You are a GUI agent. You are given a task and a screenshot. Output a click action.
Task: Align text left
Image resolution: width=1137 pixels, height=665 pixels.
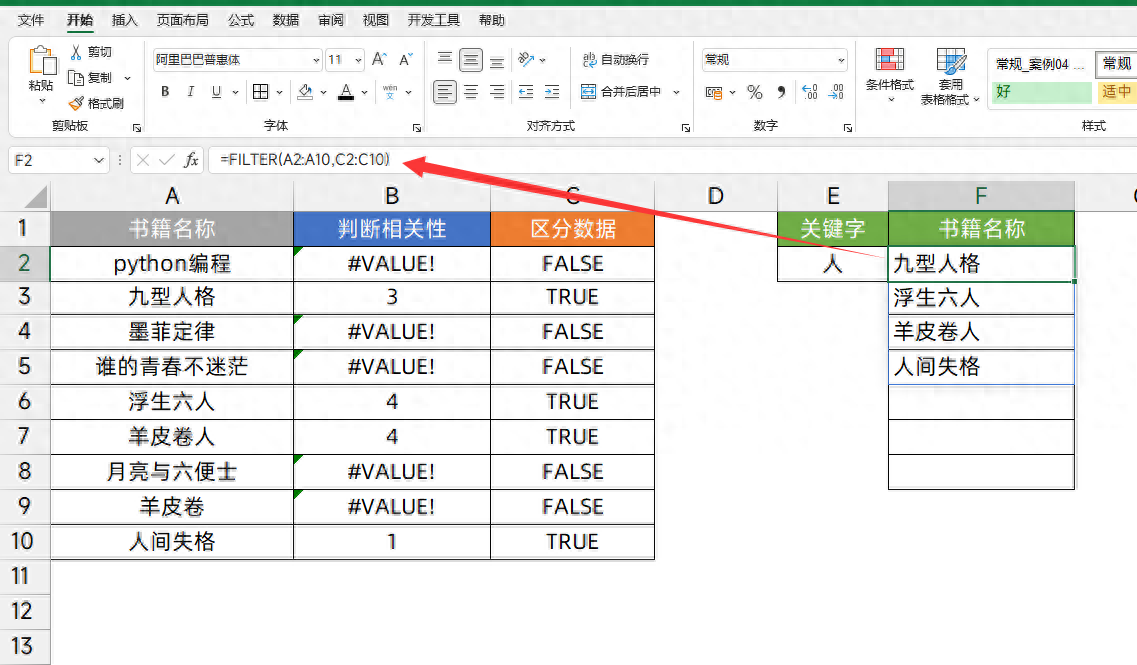[x=445, y=92]
